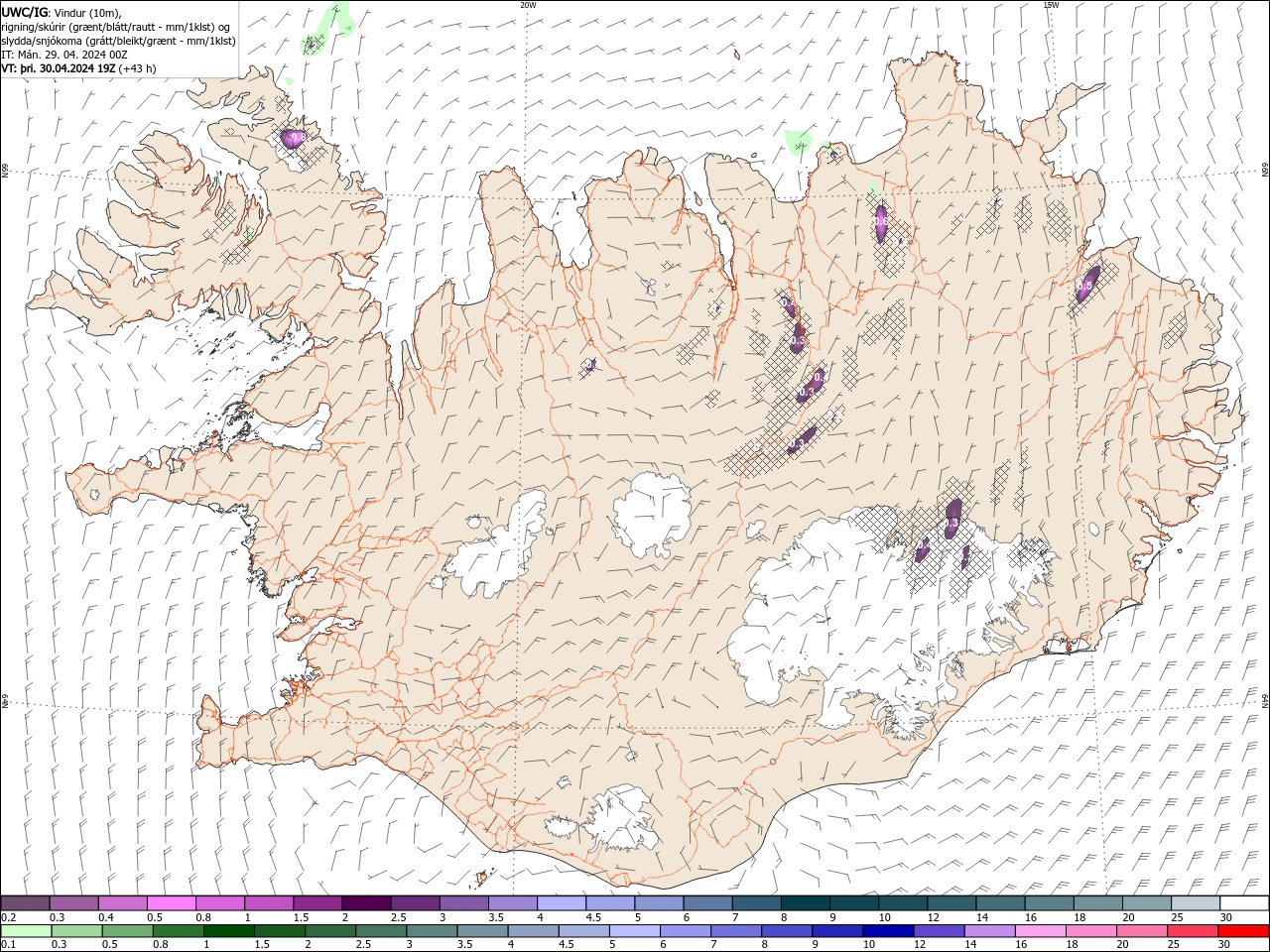Select the upper legend swatch between 12 and 14
The height and width of the screenshot is (952, 1270).
click(x=952, y=903)
